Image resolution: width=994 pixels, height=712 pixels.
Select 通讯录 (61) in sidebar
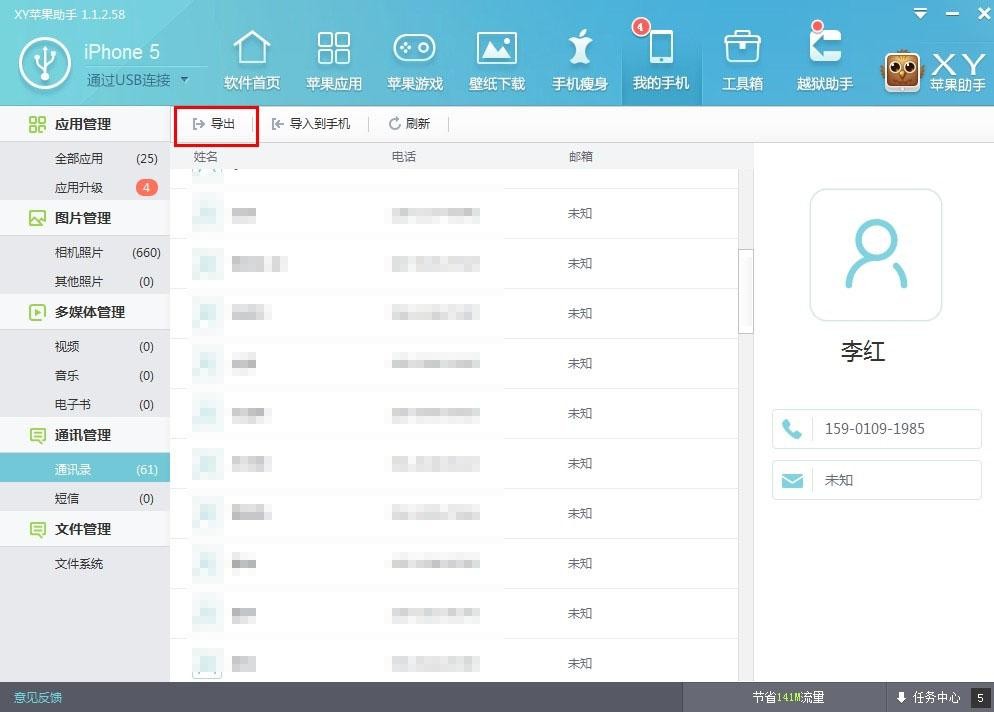pos(85,469)
